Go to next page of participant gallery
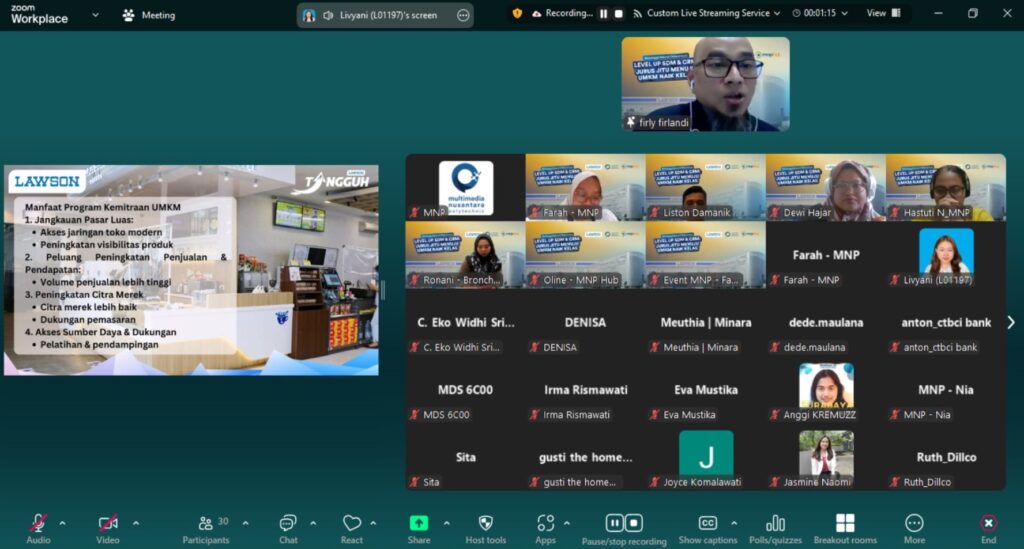Viewport: 1024px width, 549px height. click(x=1010, y=322)
